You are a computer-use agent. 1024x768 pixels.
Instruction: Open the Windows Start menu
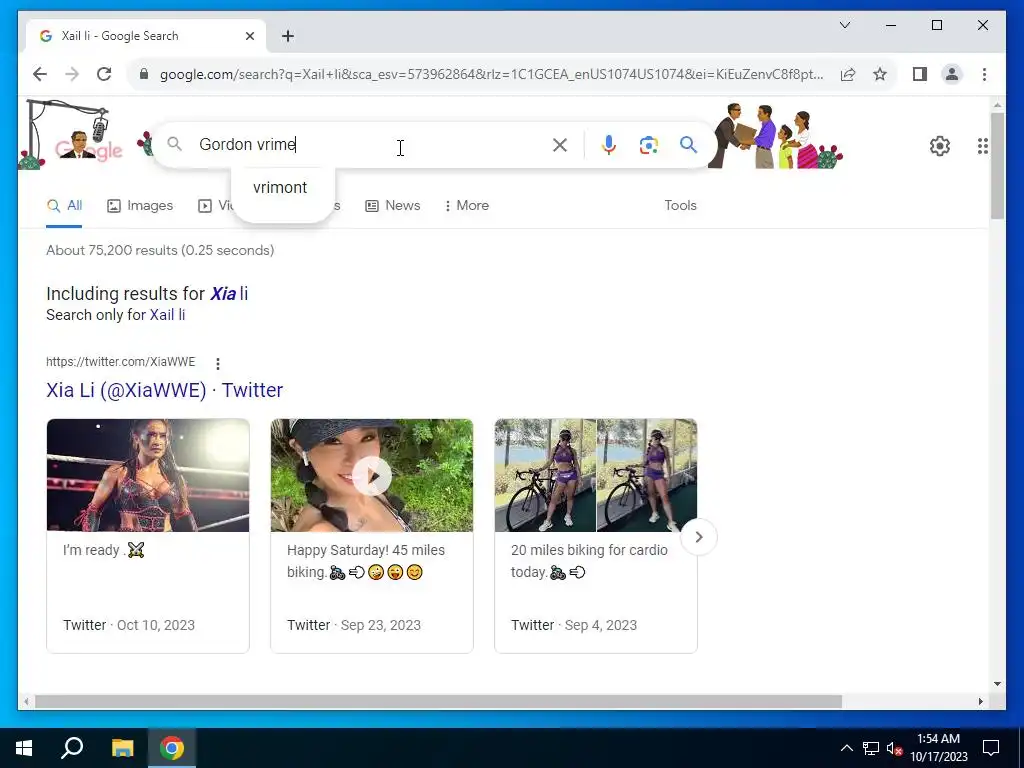point(24,748)
